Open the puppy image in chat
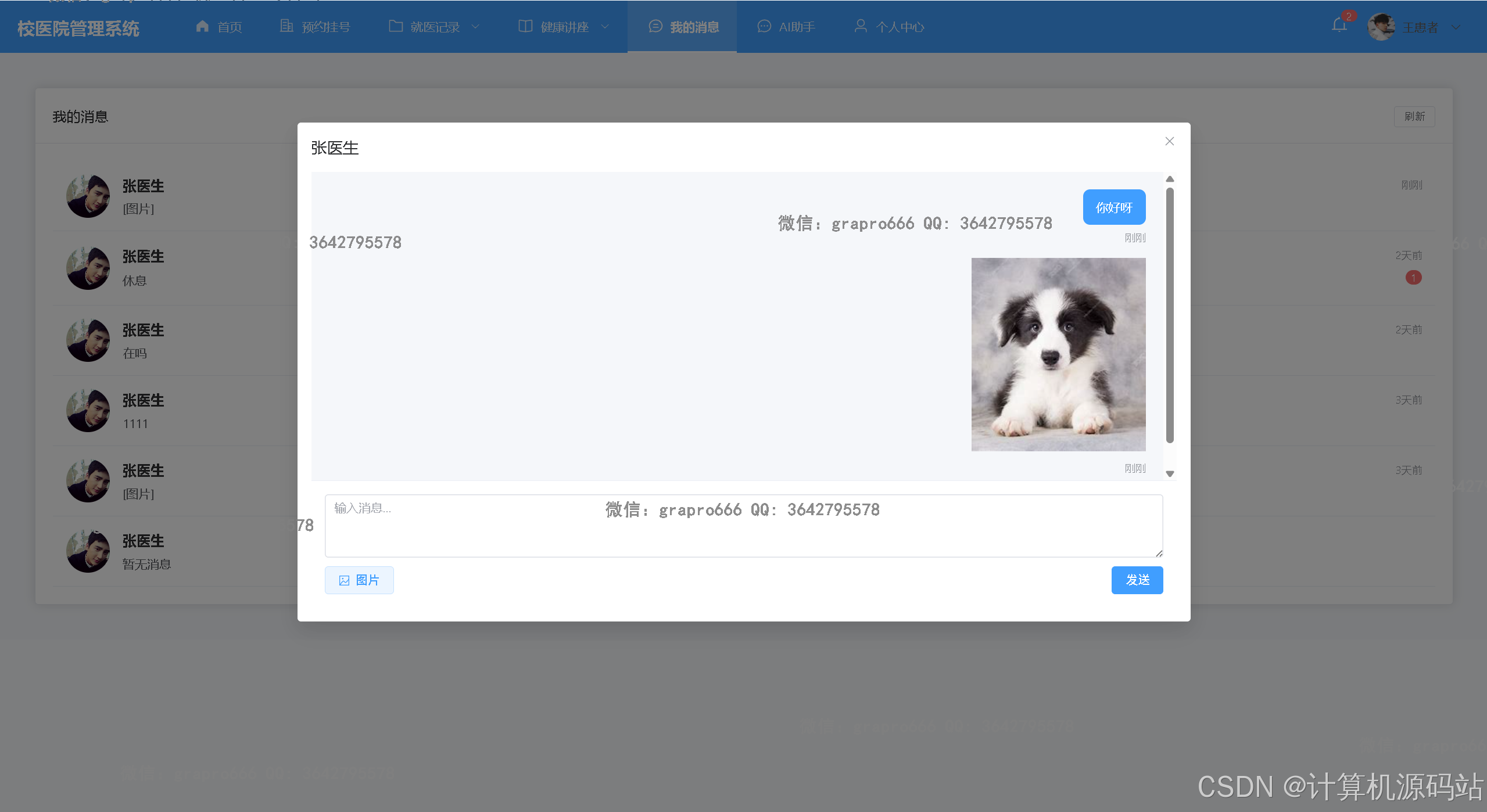Screen dimensions: 1487x812 coord(1059,354)
